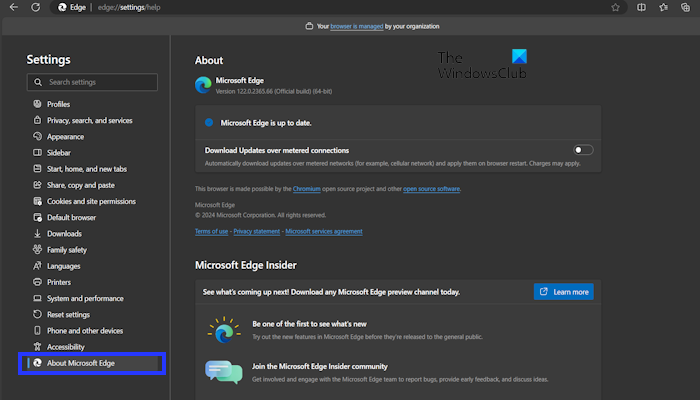Open the browser is managed link
Screen dimensions: 700x400
tap(357, 26)
